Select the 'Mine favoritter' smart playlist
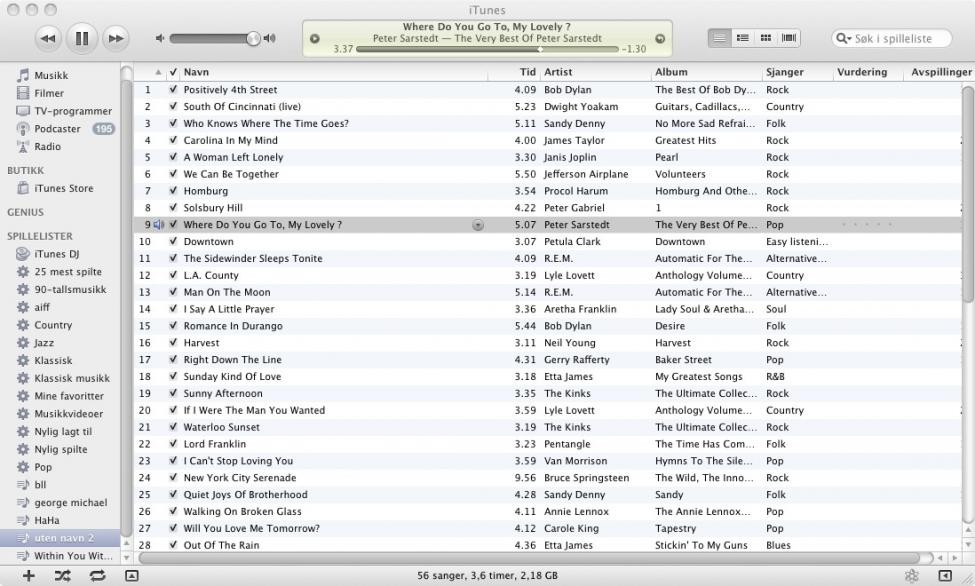Image resolution: width=975 pixels, height=586 pixels. [x=69, y=396]
